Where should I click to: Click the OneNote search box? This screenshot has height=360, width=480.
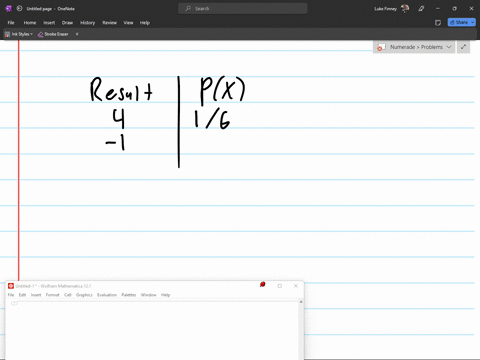(x=243, y=8)
